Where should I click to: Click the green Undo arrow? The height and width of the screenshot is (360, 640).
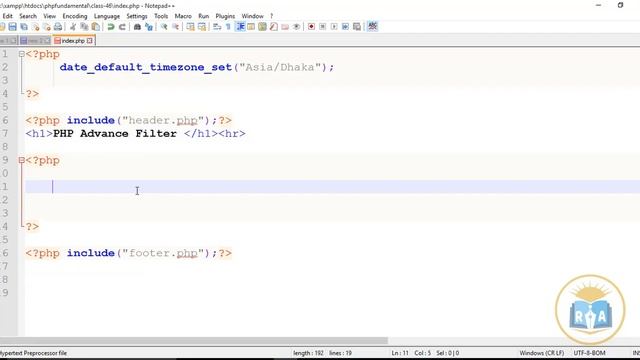click(x=111, y=27)
